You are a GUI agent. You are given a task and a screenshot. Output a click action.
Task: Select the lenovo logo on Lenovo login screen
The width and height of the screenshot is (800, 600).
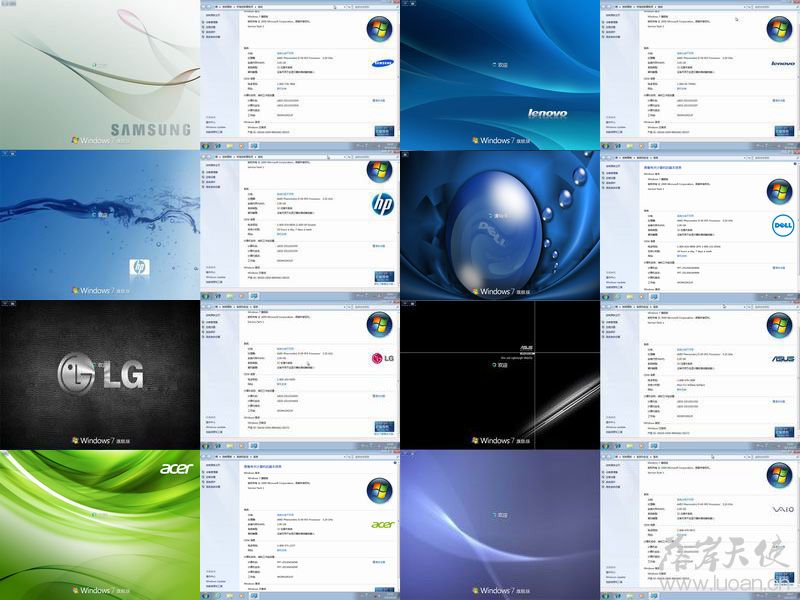[x=547, y=113]
